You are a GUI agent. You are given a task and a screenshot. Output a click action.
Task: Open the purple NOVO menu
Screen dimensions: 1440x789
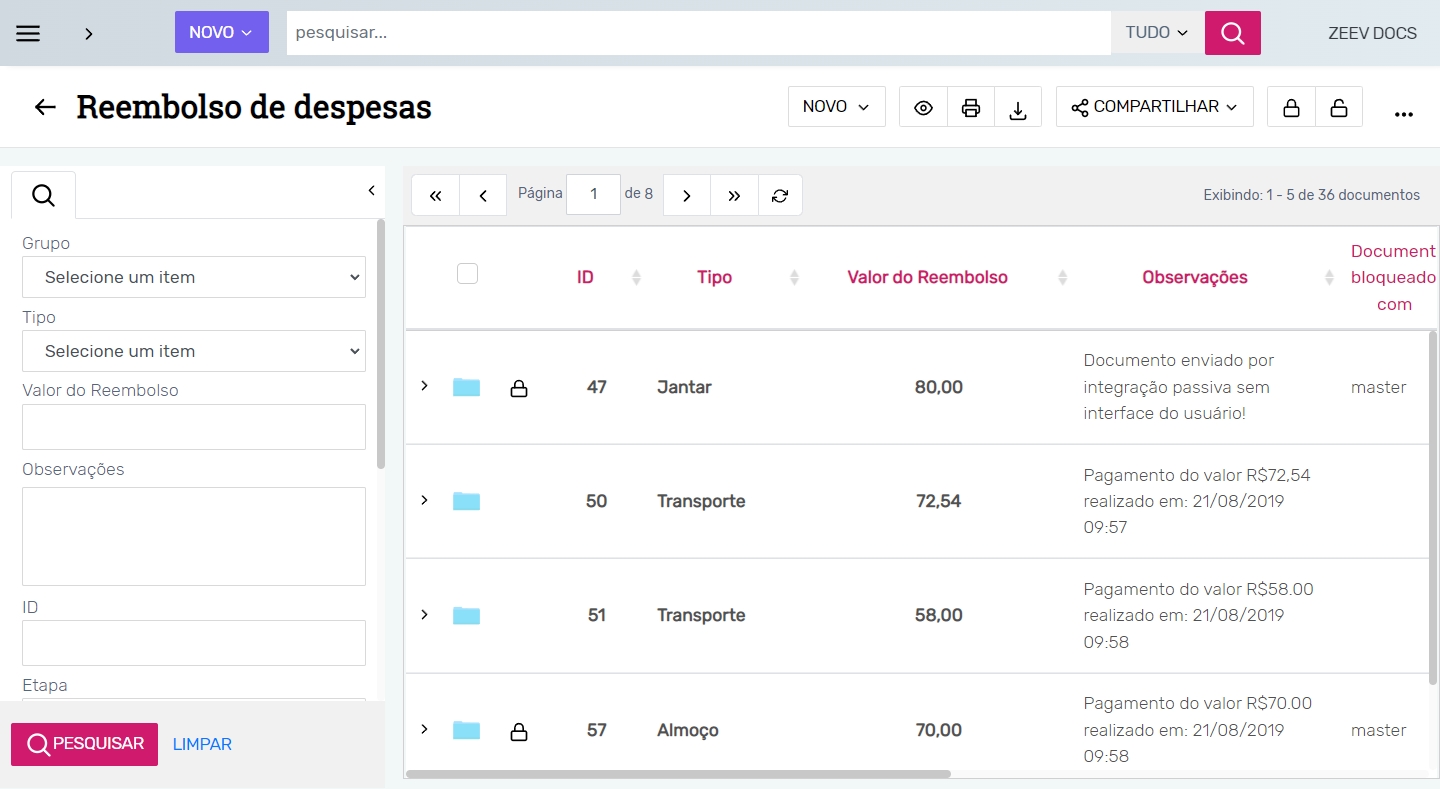[x=221, y=32]
